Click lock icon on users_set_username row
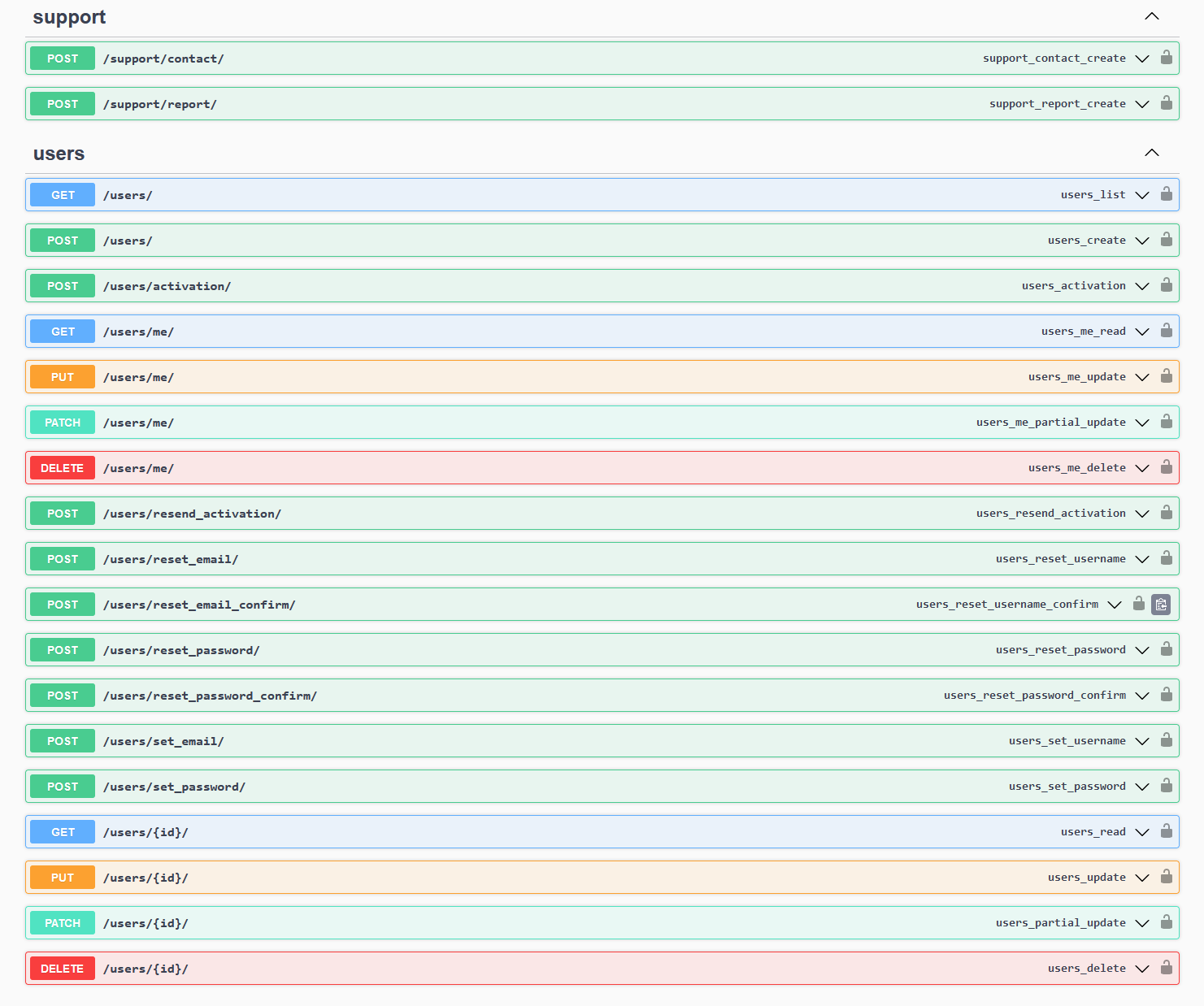The width and height of the screenshot is (1204, 1006). tap(1166, 740)
